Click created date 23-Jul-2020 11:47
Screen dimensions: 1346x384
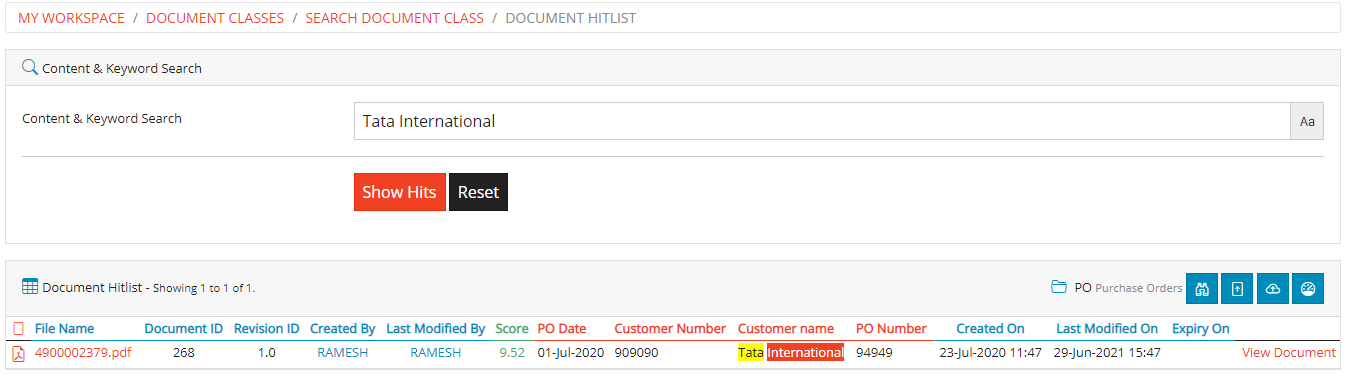point(990,352)
